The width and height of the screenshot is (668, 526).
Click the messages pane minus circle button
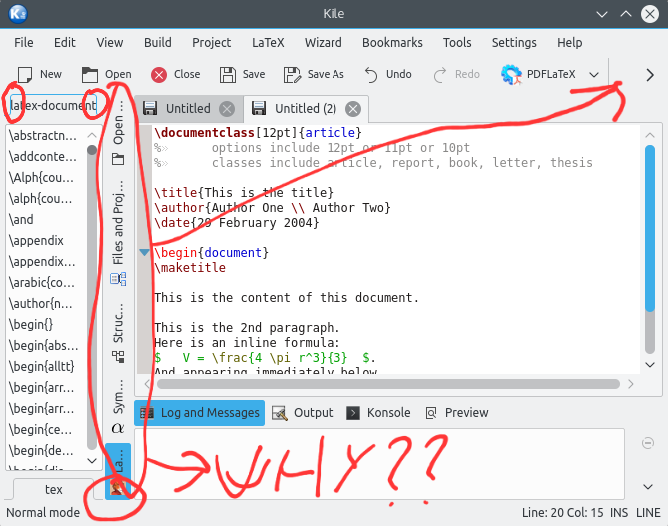[648, 443]
